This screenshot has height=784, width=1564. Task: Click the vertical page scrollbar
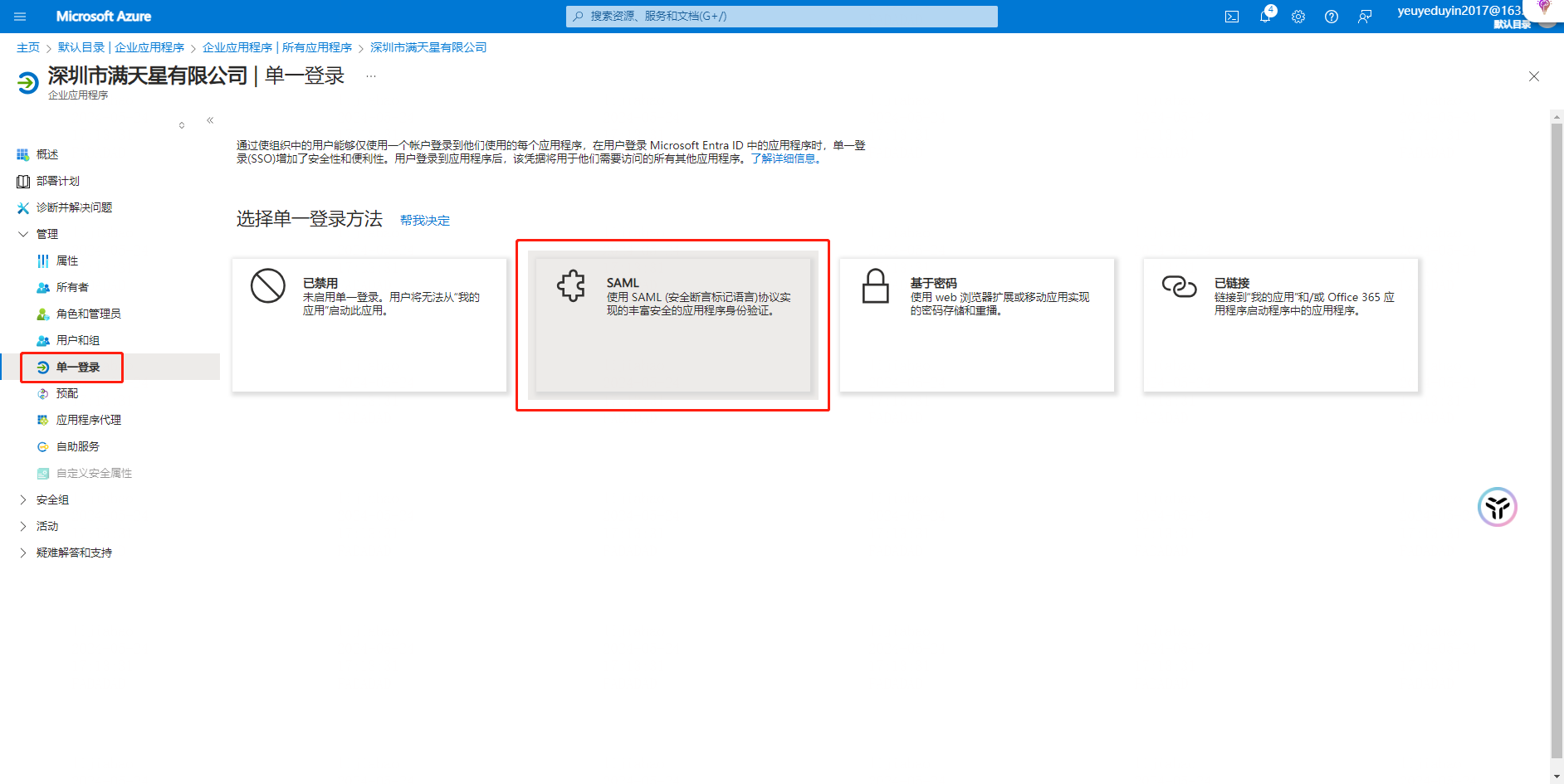[1557, 440]
